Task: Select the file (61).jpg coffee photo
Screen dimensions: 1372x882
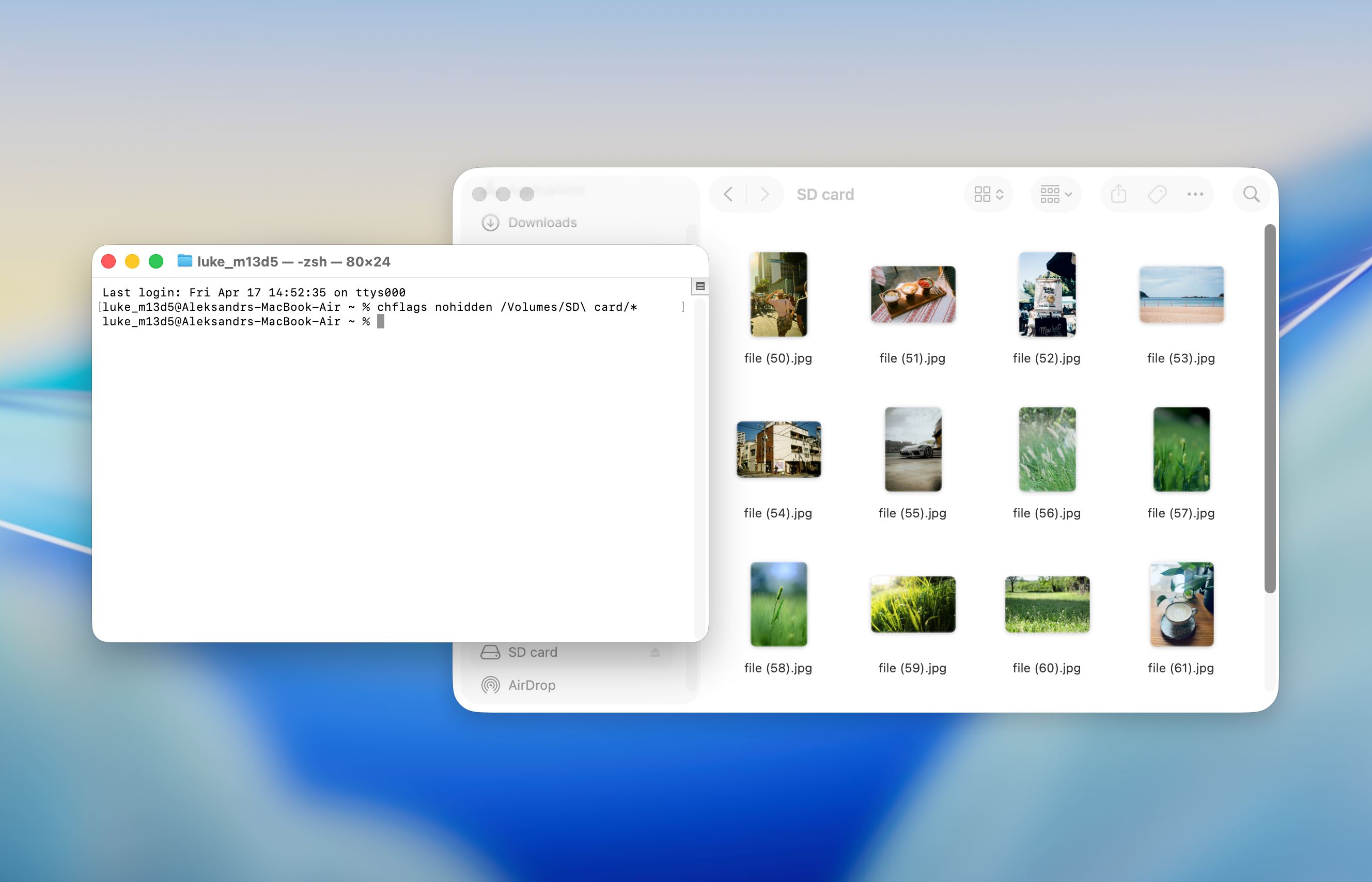Action: (x=1181, y=604)
